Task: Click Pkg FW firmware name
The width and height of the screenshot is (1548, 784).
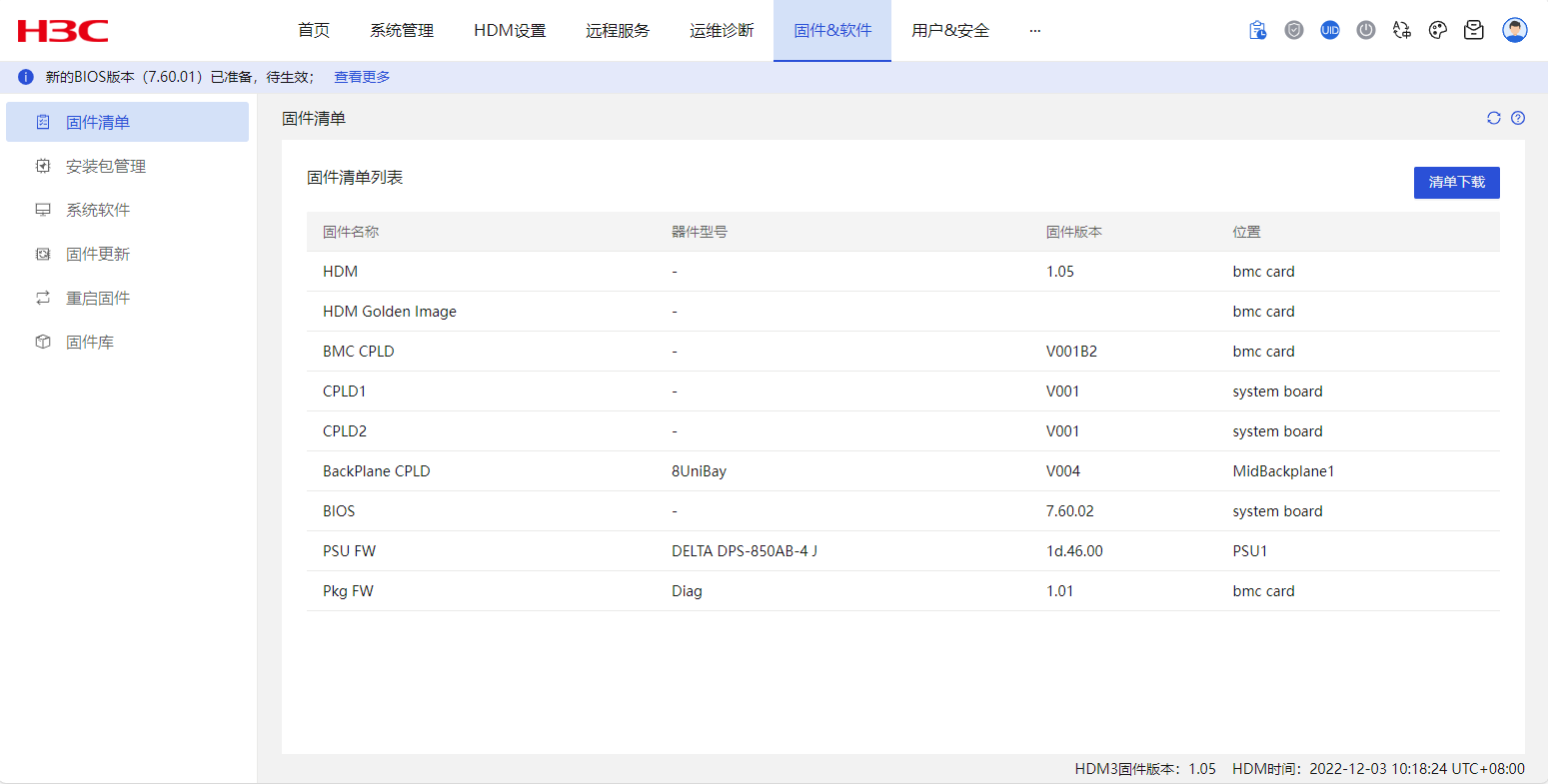Action: coord(348,591)
